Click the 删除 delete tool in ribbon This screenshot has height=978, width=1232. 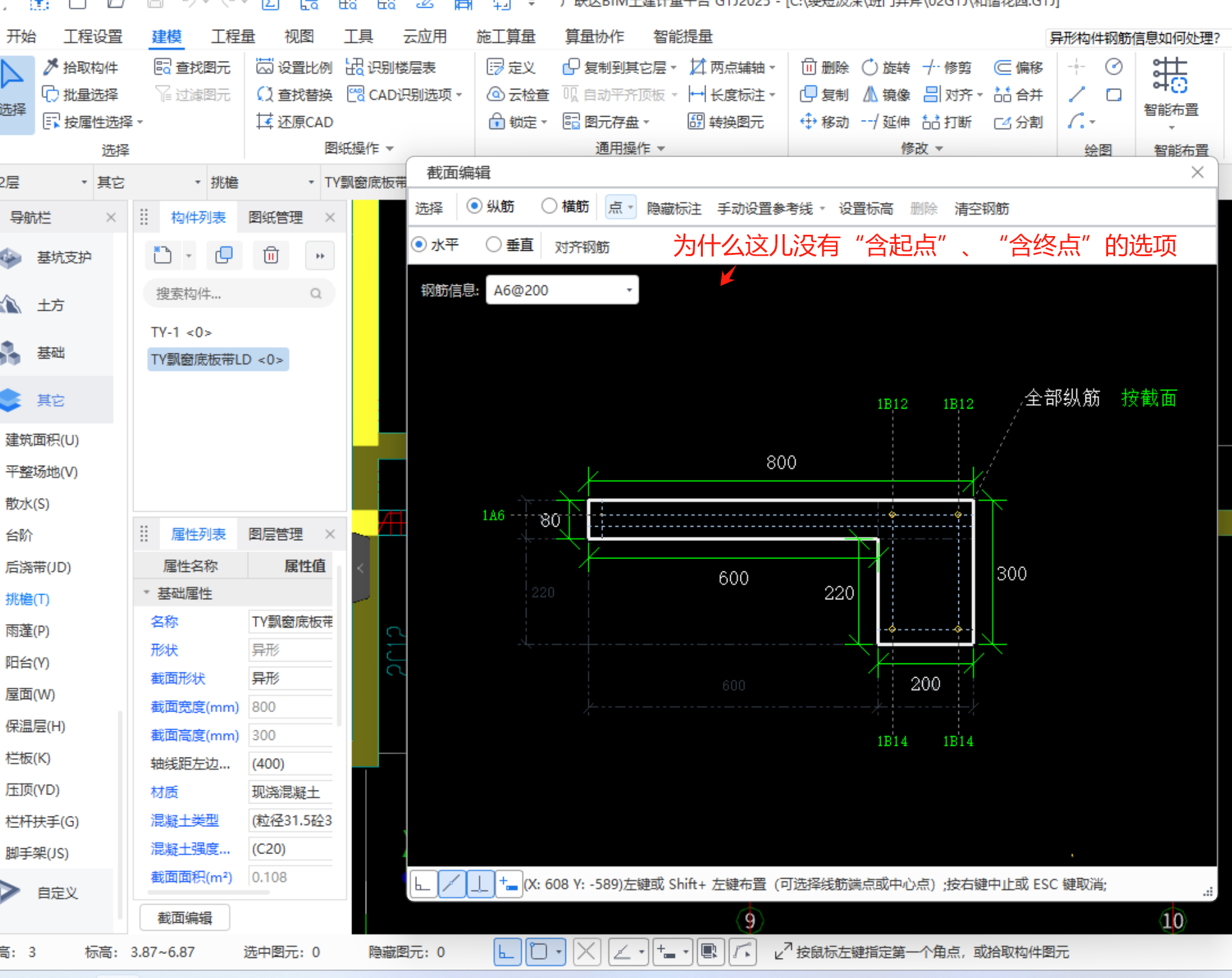825,67
